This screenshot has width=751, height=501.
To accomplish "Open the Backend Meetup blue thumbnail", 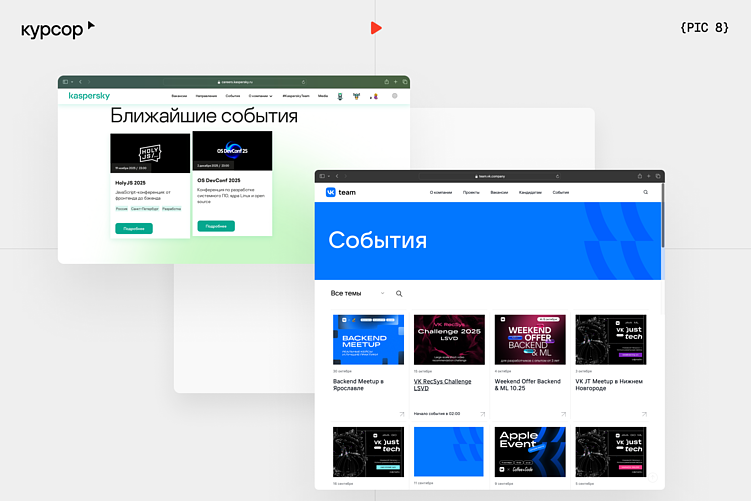I will 368,340.
